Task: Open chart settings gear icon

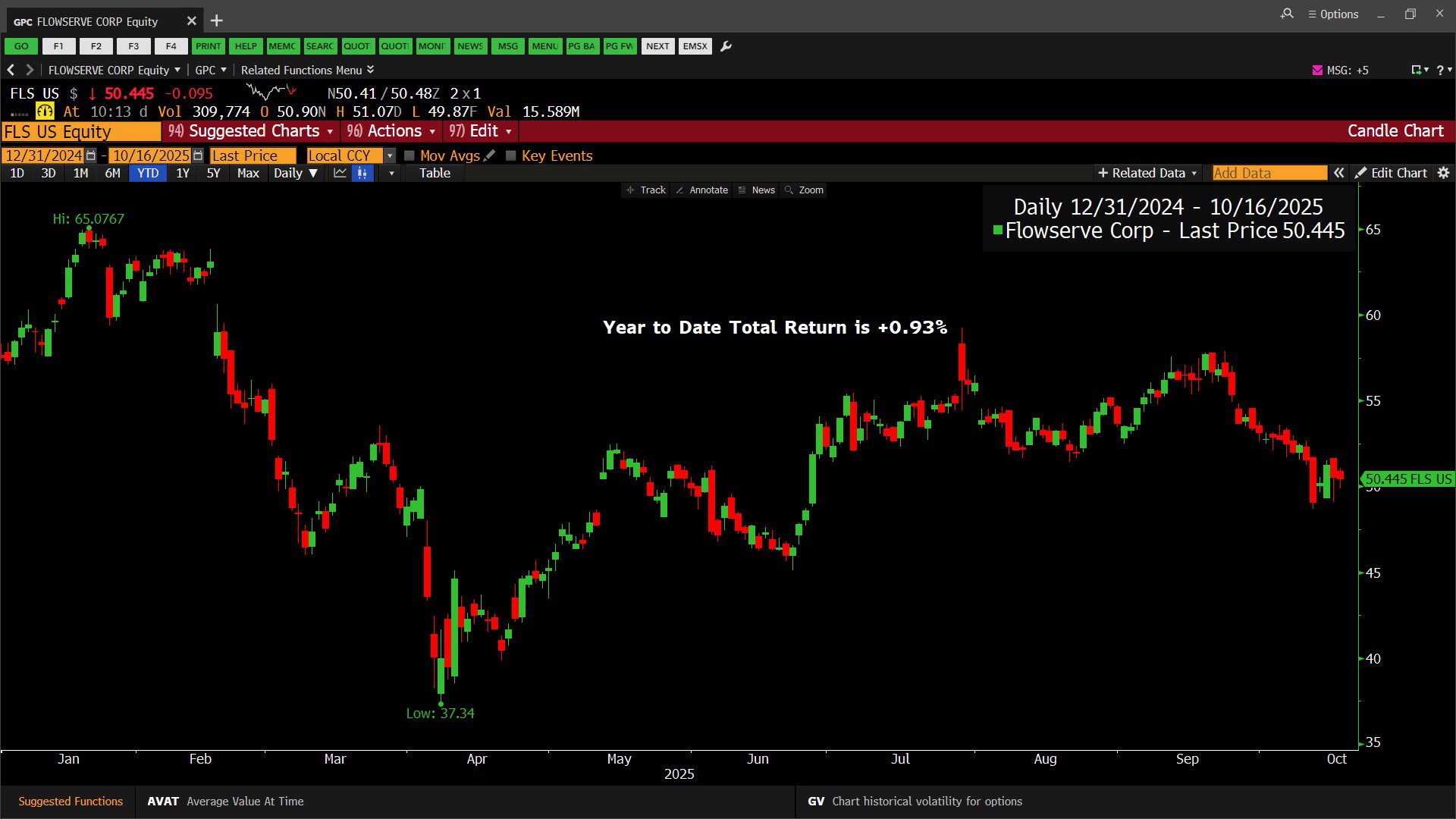Action: 1443,173
